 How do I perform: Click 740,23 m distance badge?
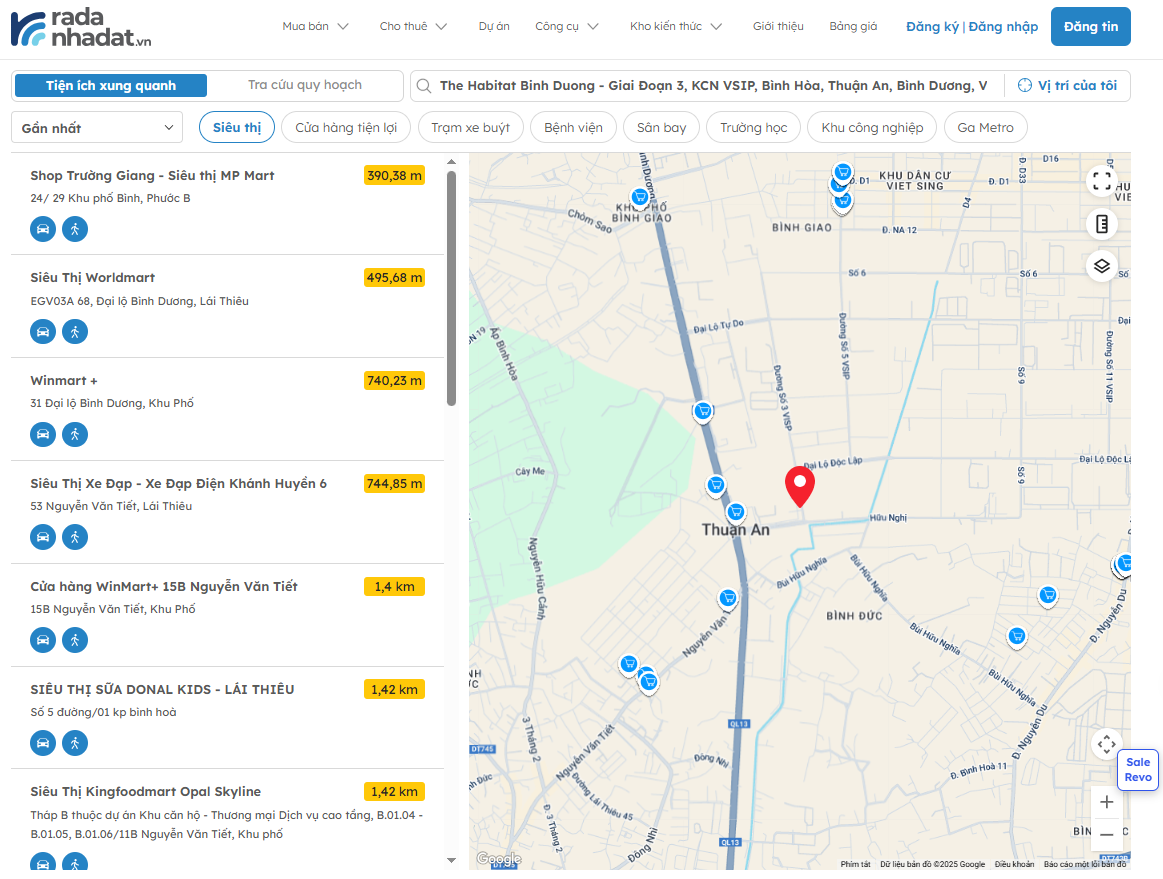pyautogui.click(x=395, y=381)
